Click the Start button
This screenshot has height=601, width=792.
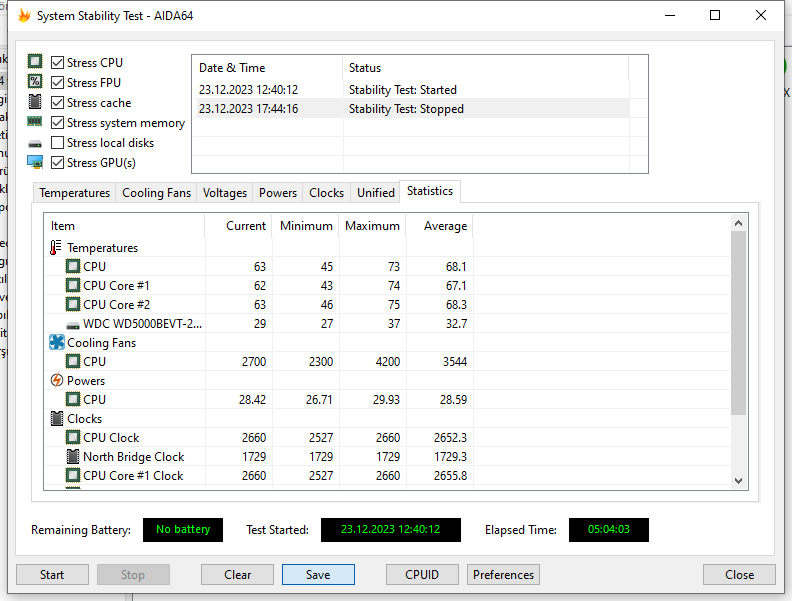point(52,575)
